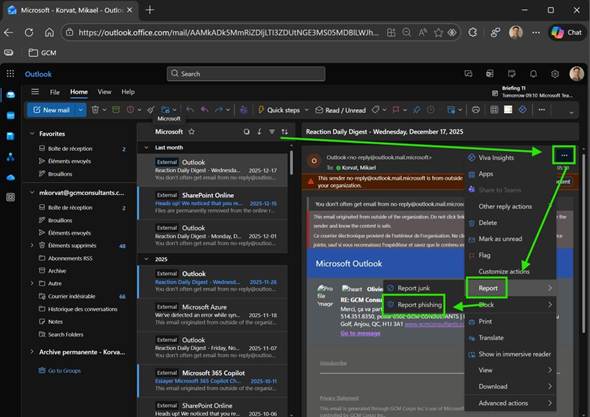Open the notifications bell icon
Viewport: 590px width, 417px height.
point(533,74)
